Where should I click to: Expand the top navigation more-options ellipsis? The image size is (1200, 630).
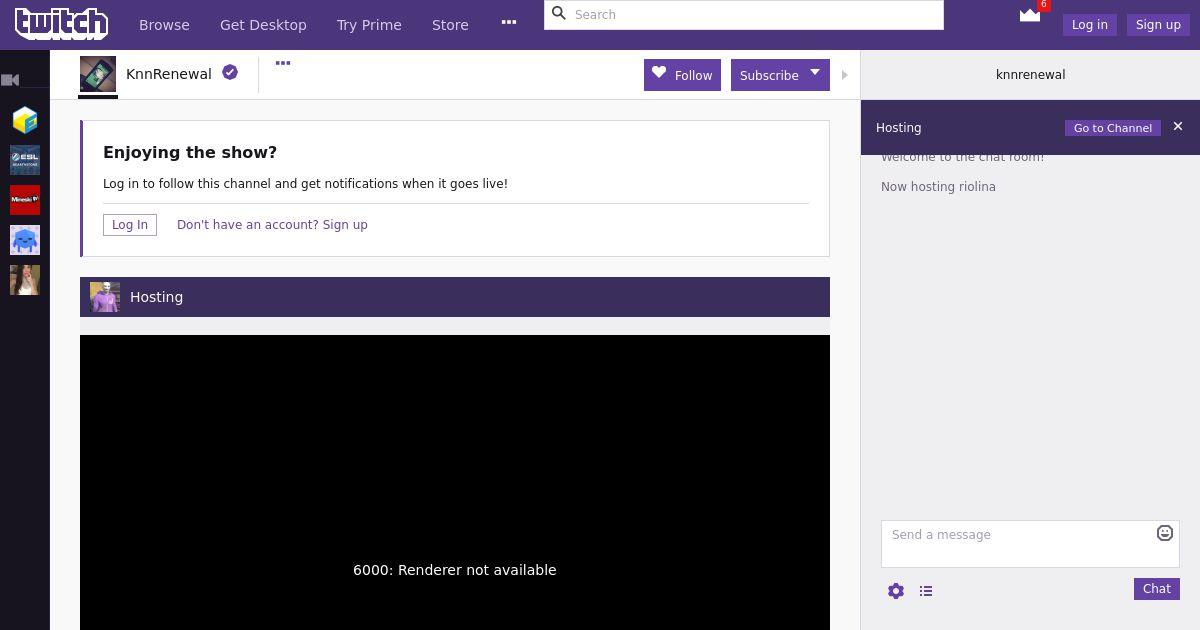[509, 22]
